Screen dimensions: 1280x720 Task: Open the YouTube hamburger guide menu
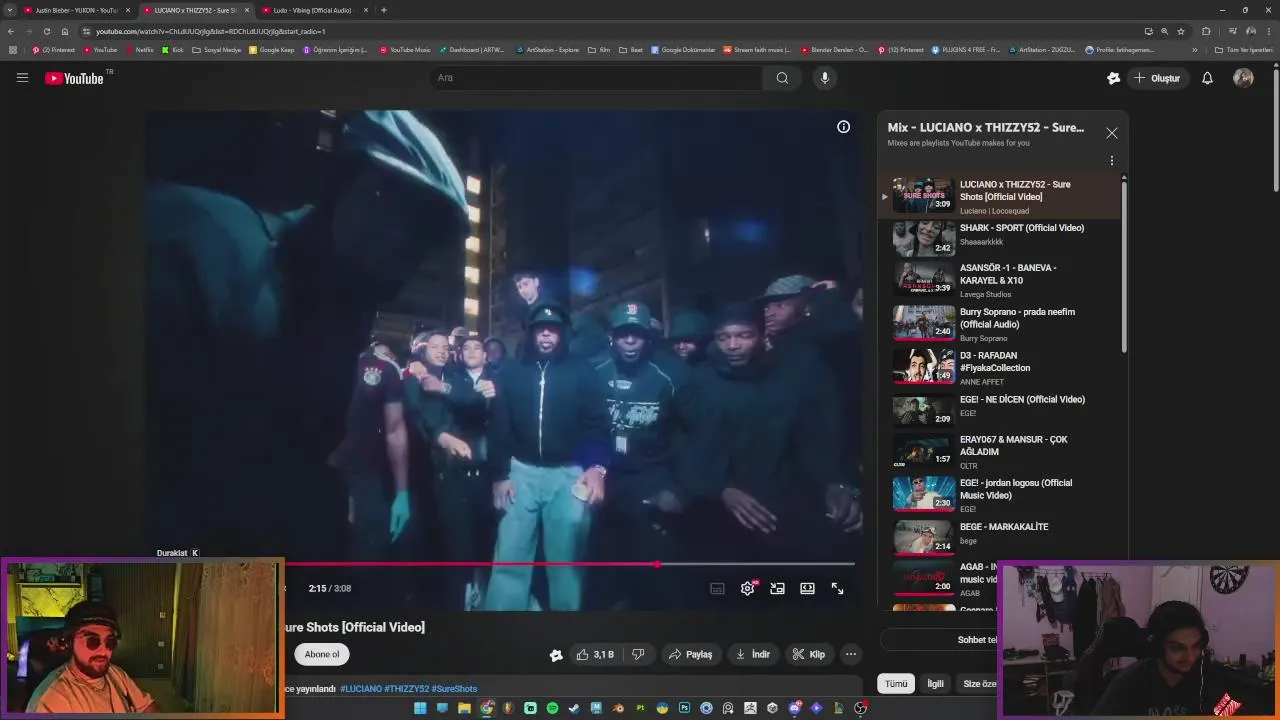coord(22,77)
